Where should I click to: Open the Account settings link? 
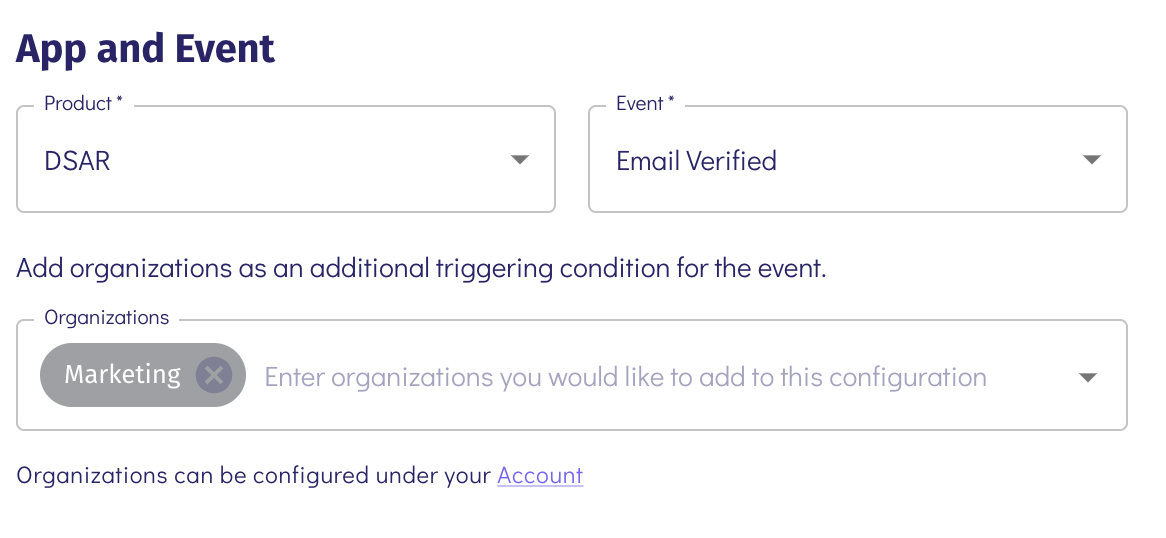[540, 475]
